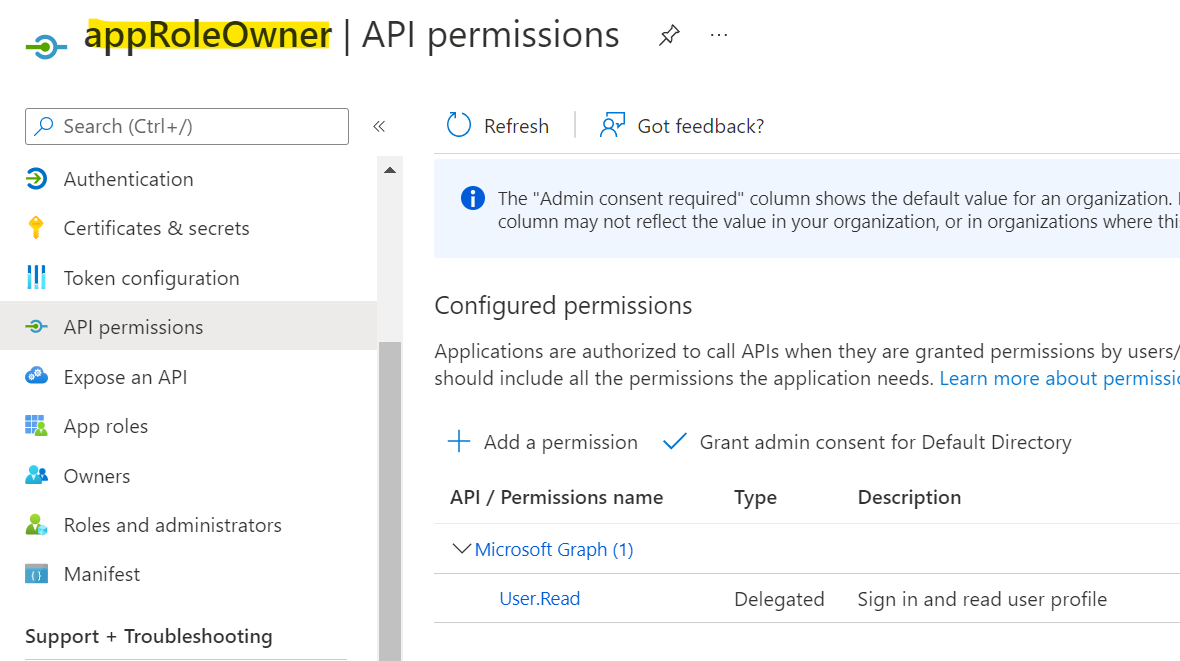This screenshot has height=661, width=1180.
Task: Click the API permissions sidebar icon
Action: pos(36,327)
